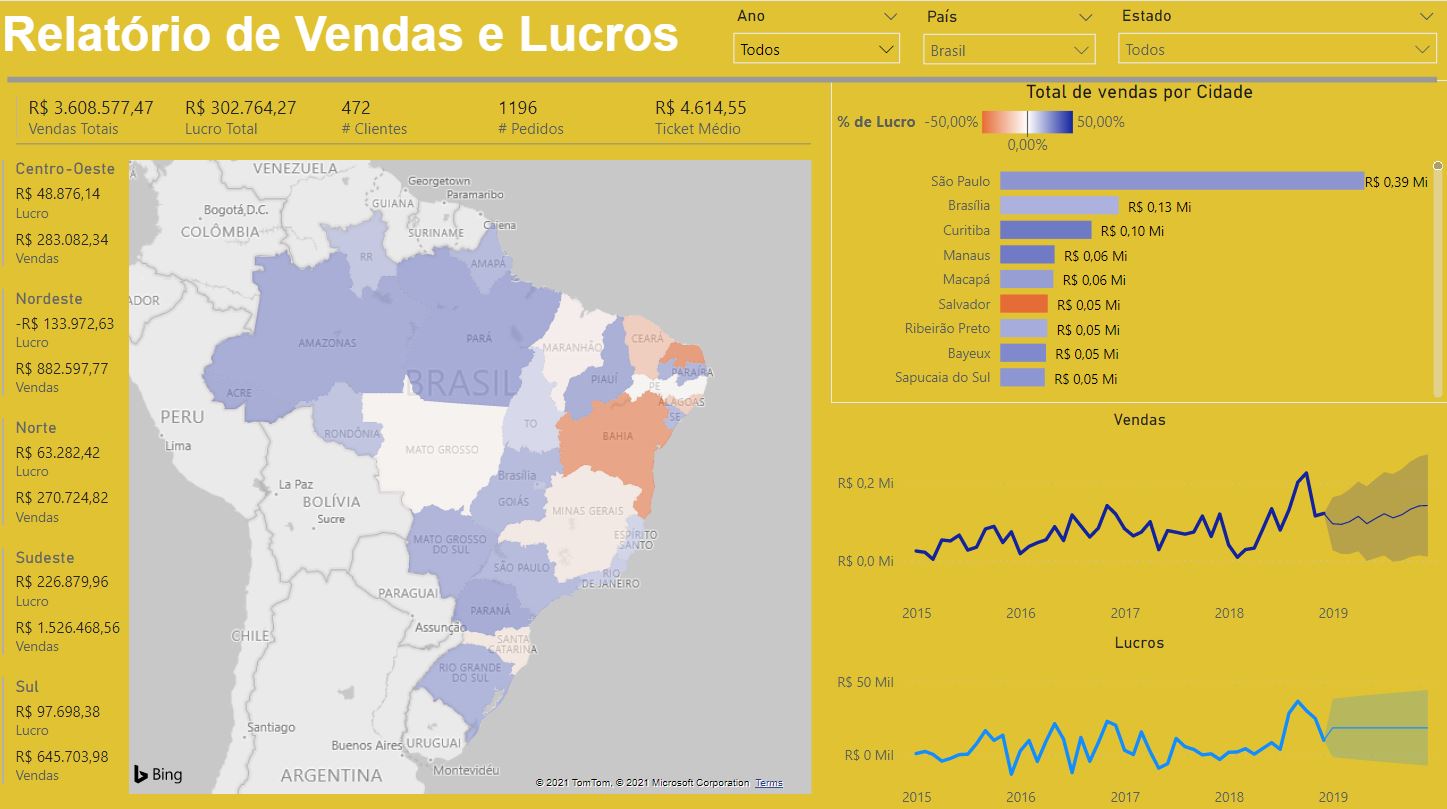Viewport: 1447px width, 809px height.
Task: Select the Sapucaia do Sul bar
Action: point(1022,377)
